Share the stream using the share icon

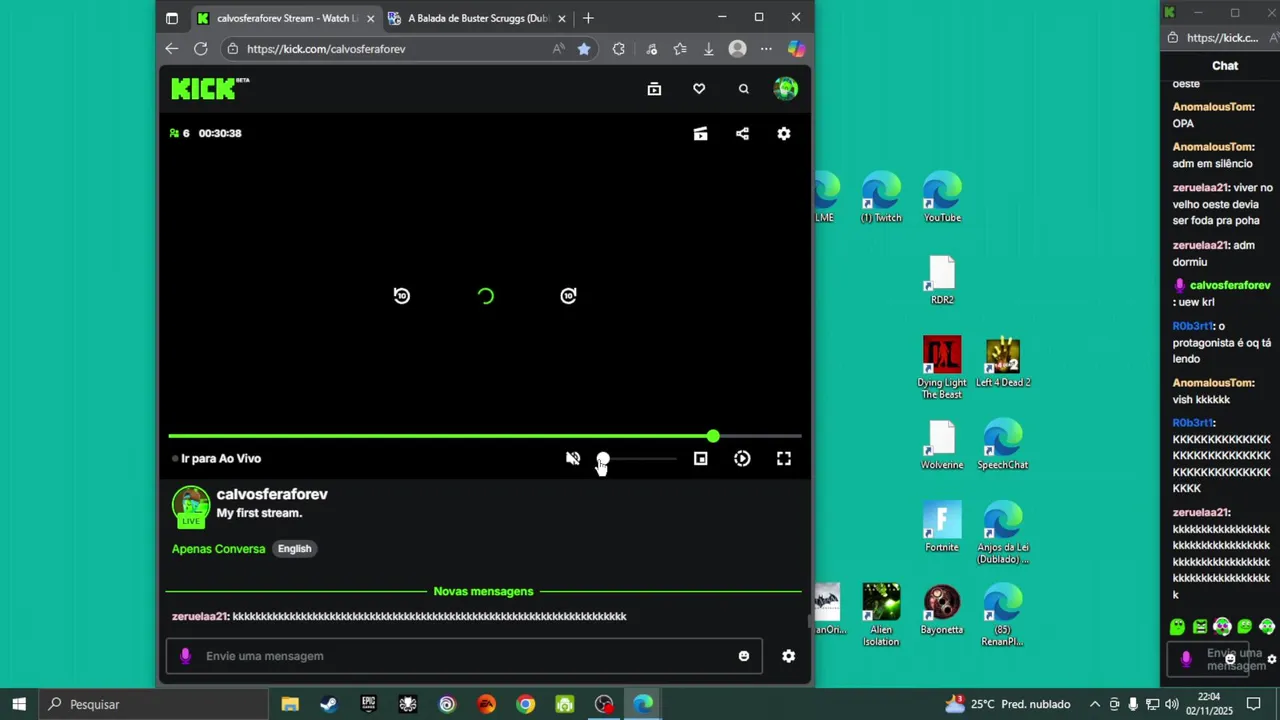(742, 134)
